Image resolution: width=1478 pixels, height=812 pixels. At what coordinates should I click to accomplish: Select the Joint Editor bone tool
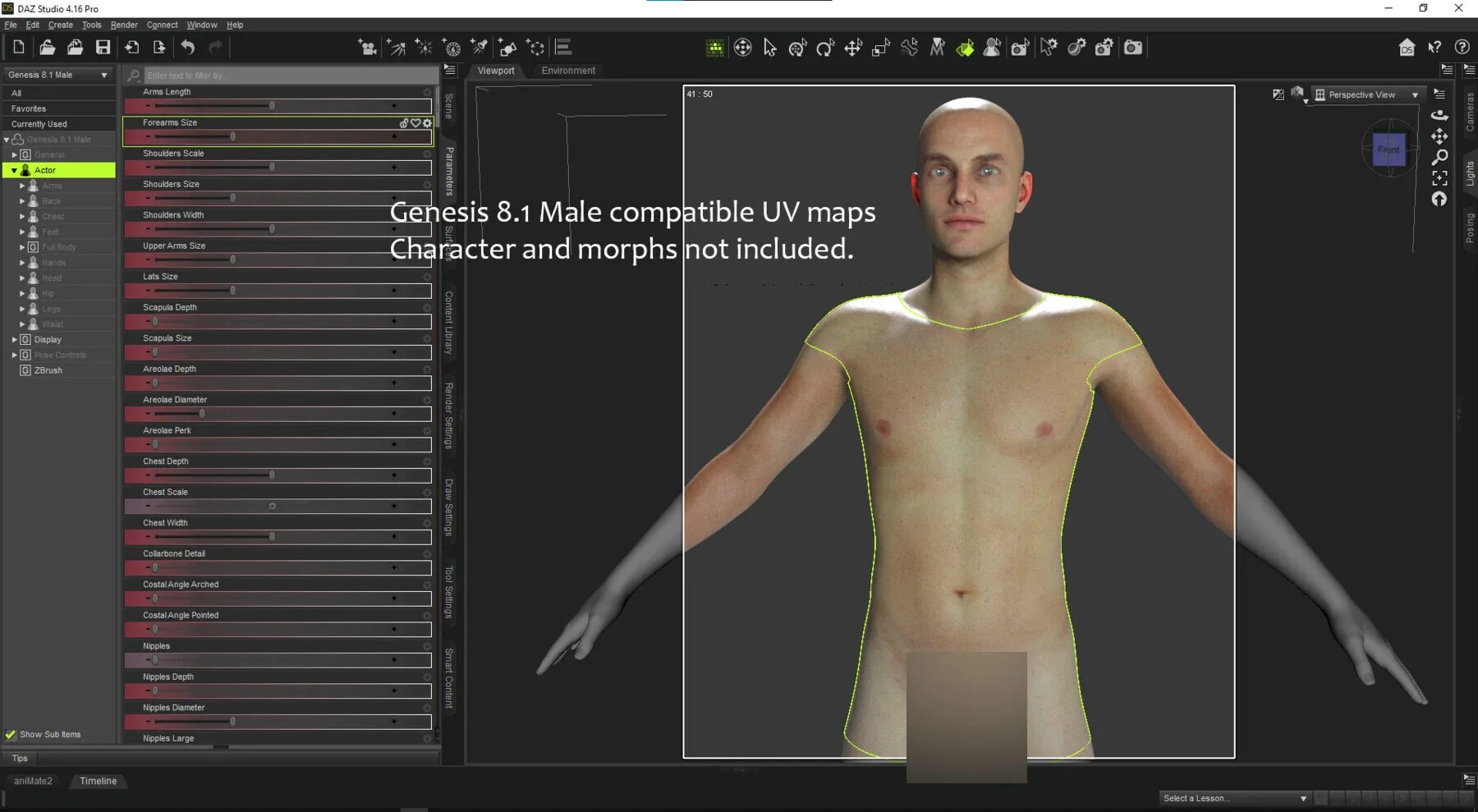coord(909,48)
